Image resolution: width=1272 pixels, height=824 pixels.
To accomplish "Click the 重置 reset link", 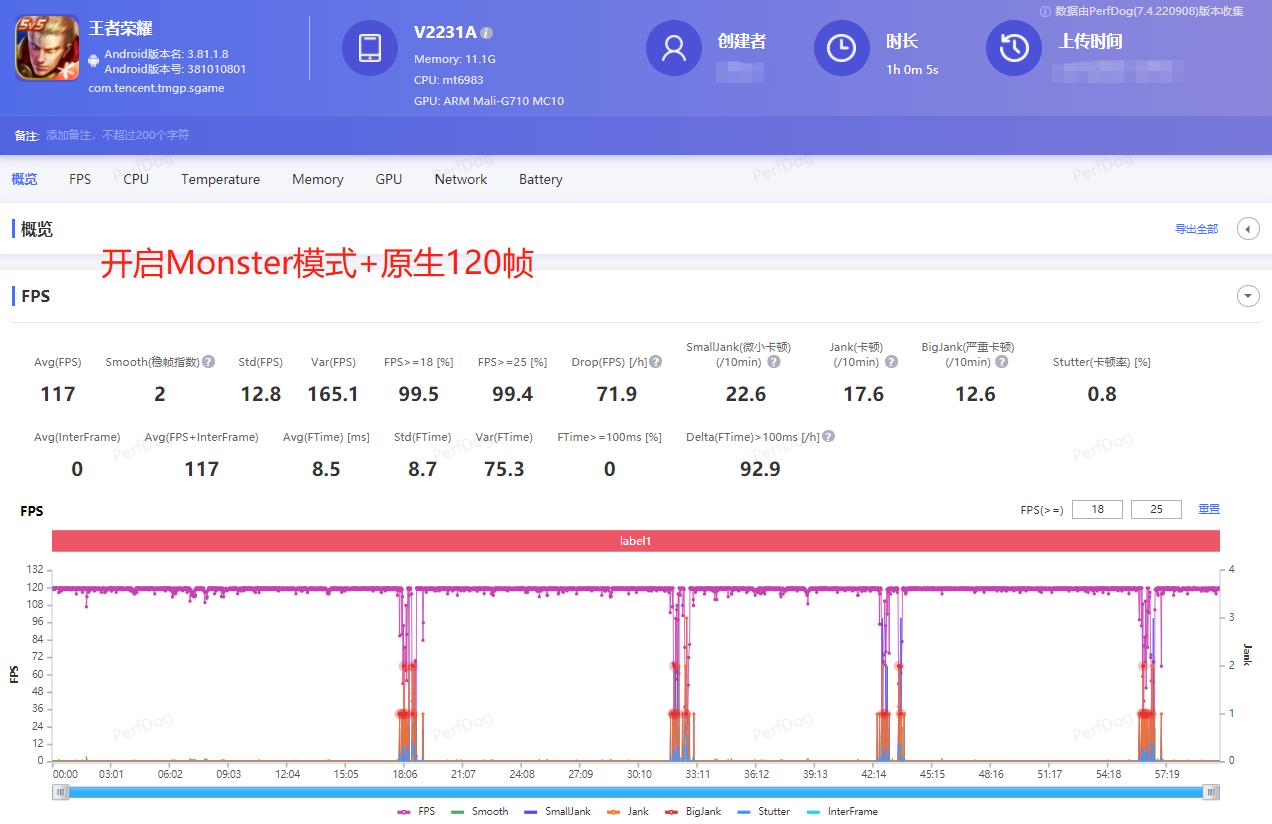I will 1208,509.
